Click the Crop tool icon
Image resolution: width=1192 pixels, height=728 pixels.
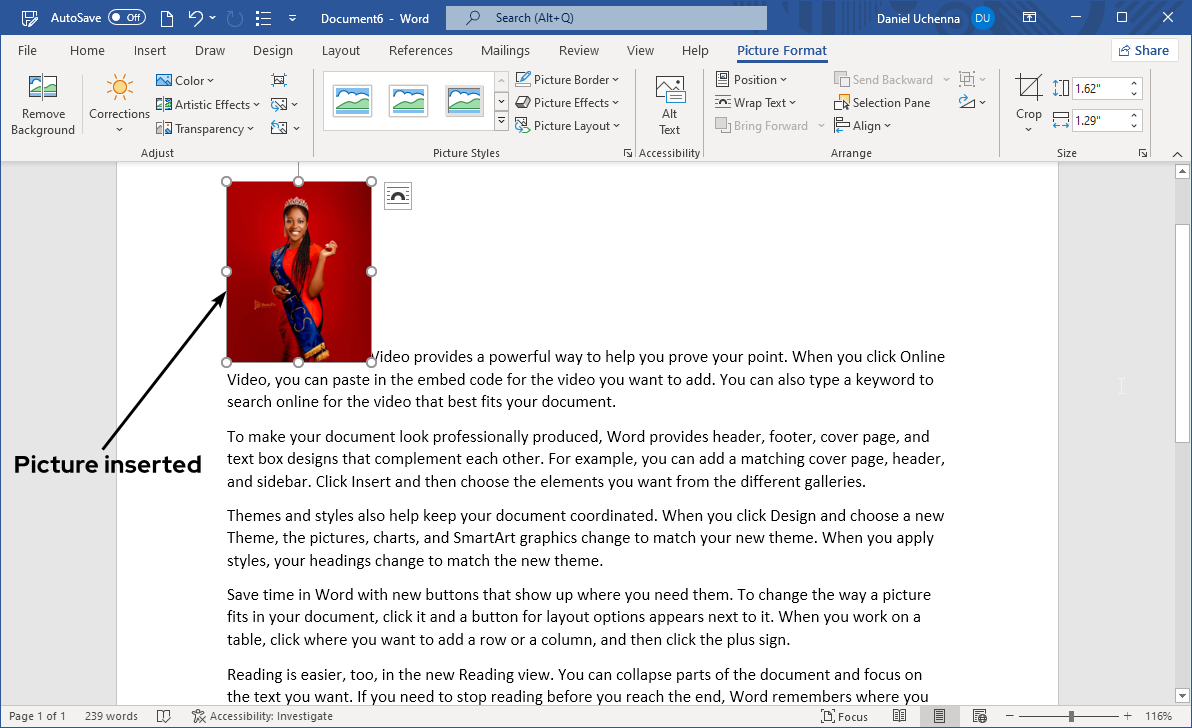[1028, 90]
